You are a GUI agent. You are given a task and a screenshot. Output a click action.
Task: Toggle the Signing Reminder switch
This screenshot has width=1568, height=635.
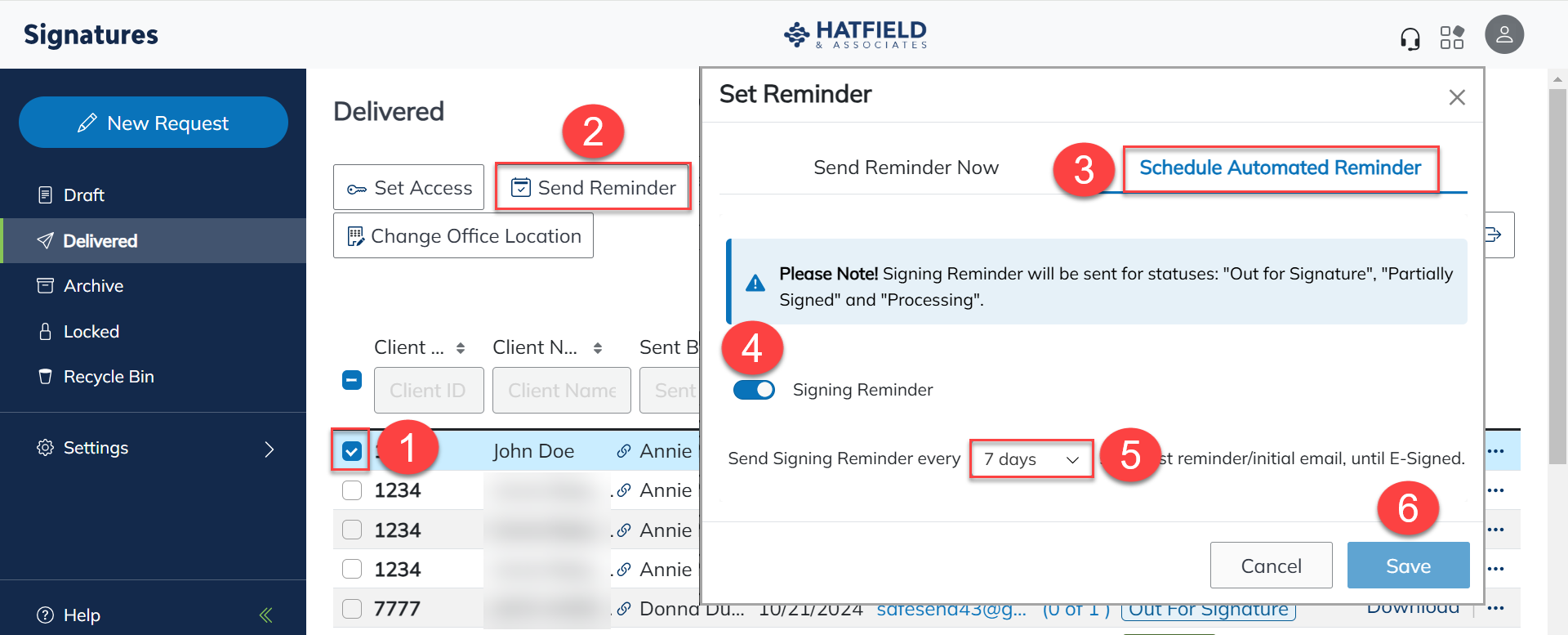754,390
